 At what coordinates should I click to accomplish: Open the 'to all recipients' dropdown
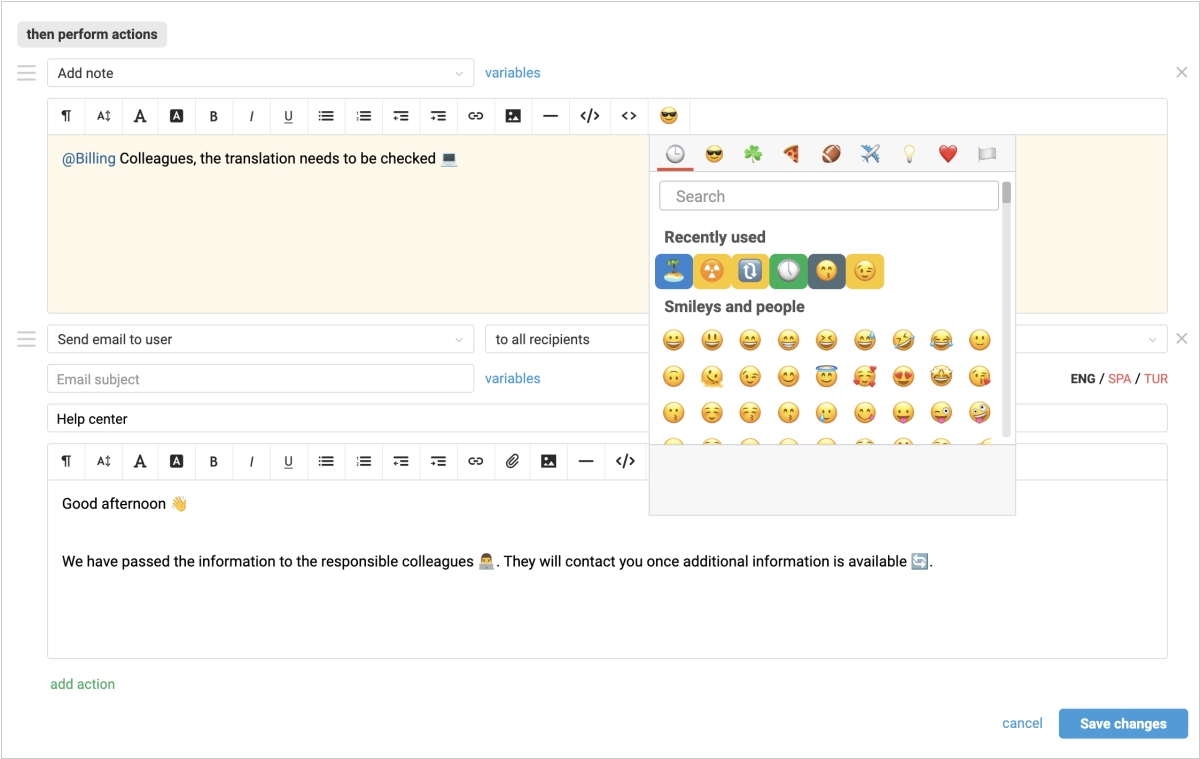[566, 339]
